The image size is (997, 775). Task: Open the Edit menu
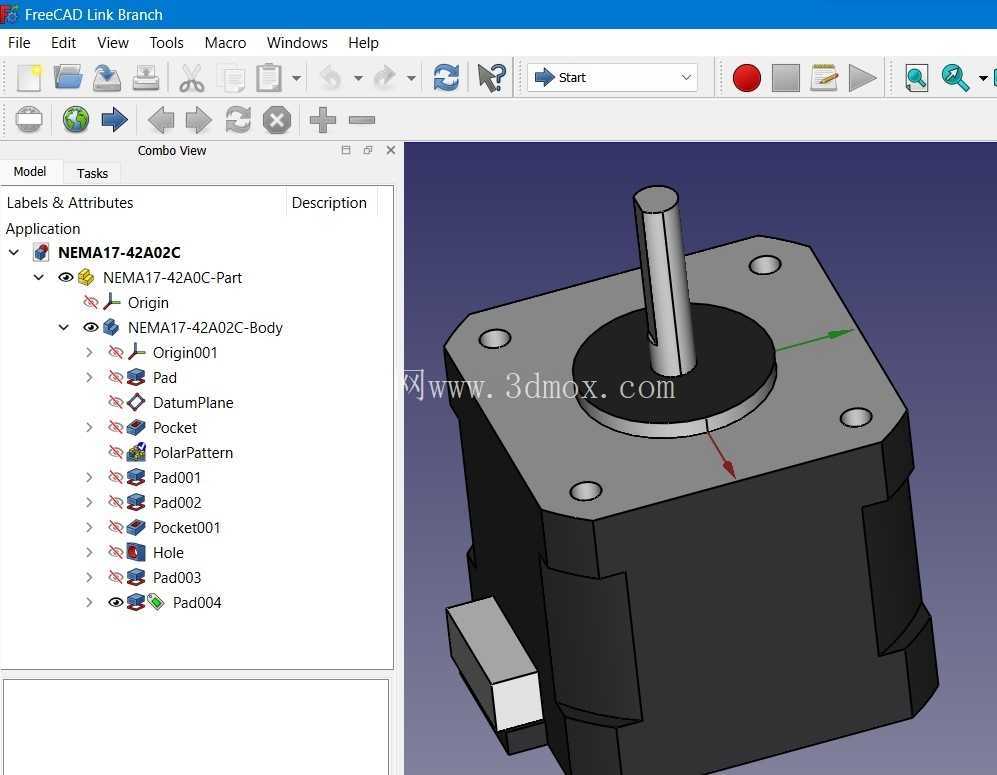[64, 43]
